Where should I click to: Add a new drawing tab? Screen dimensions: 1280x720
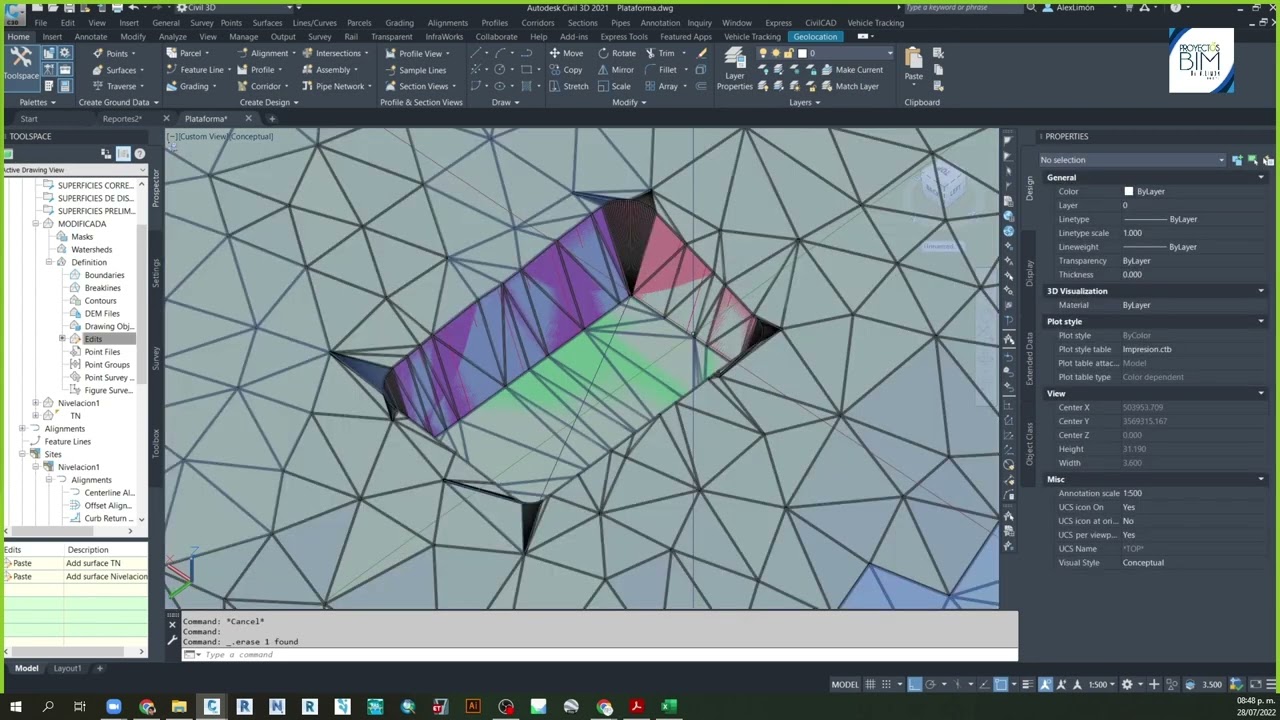[271, 119]
